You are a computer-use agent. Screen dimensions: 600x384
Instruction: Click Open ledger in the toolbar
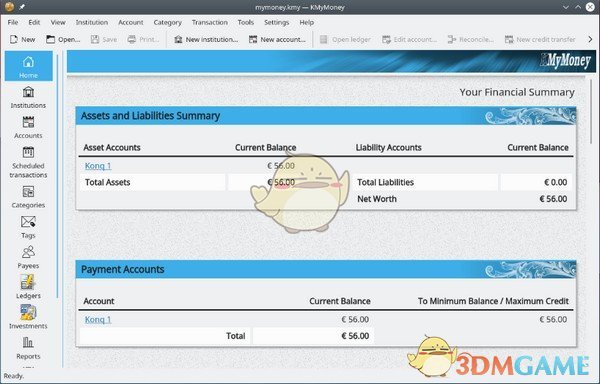pyautogui.click(x=345, y=39)
